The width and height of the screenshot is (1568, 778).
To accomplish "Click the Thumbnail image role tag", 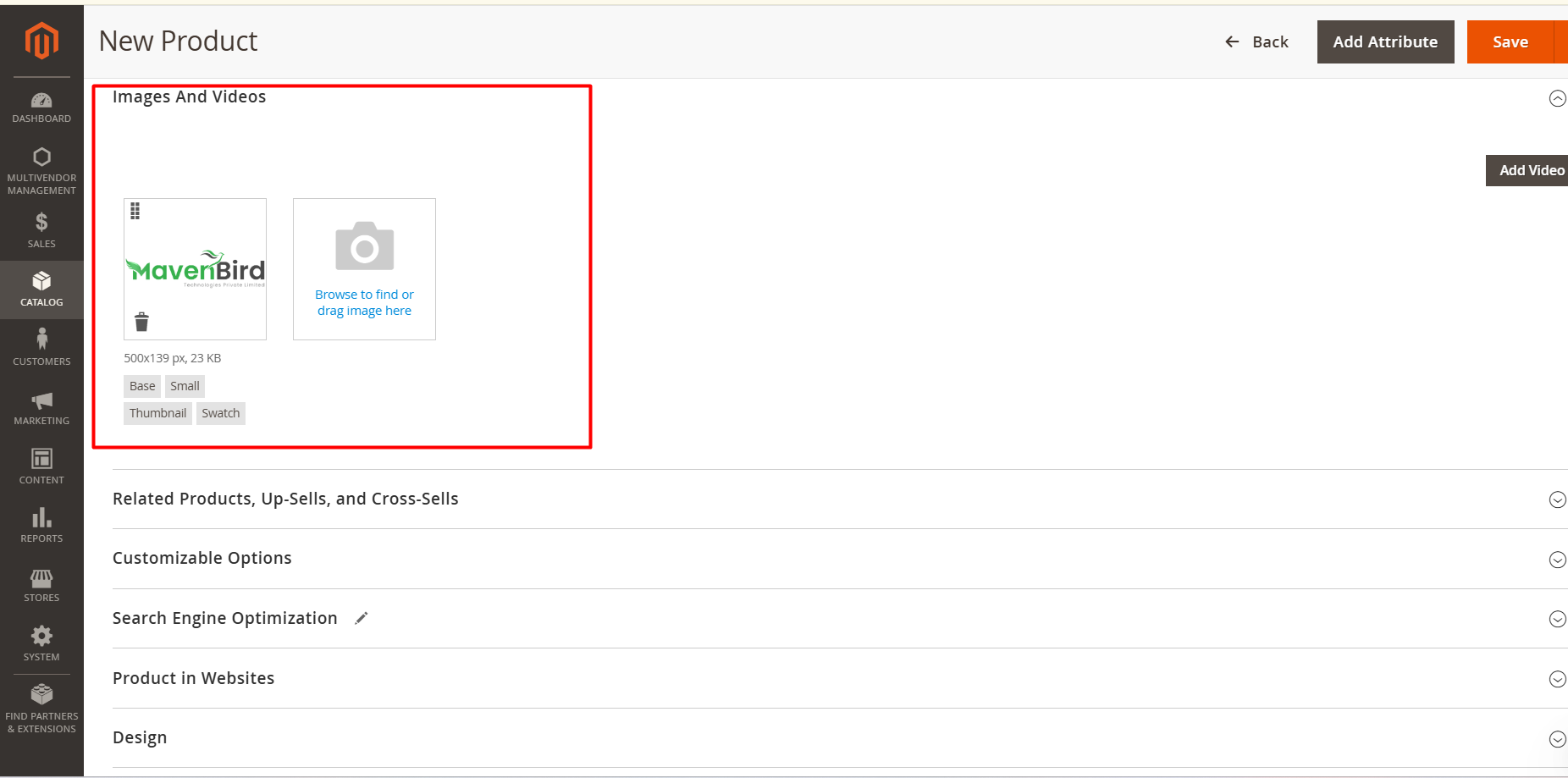I will point(157,413).
